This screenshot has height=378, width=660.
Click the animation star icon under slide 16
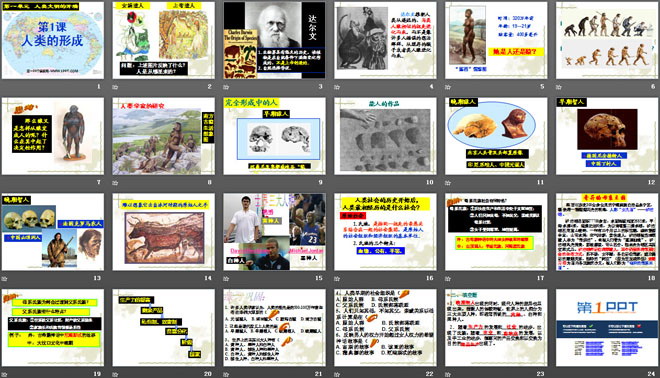pos(337,278)
